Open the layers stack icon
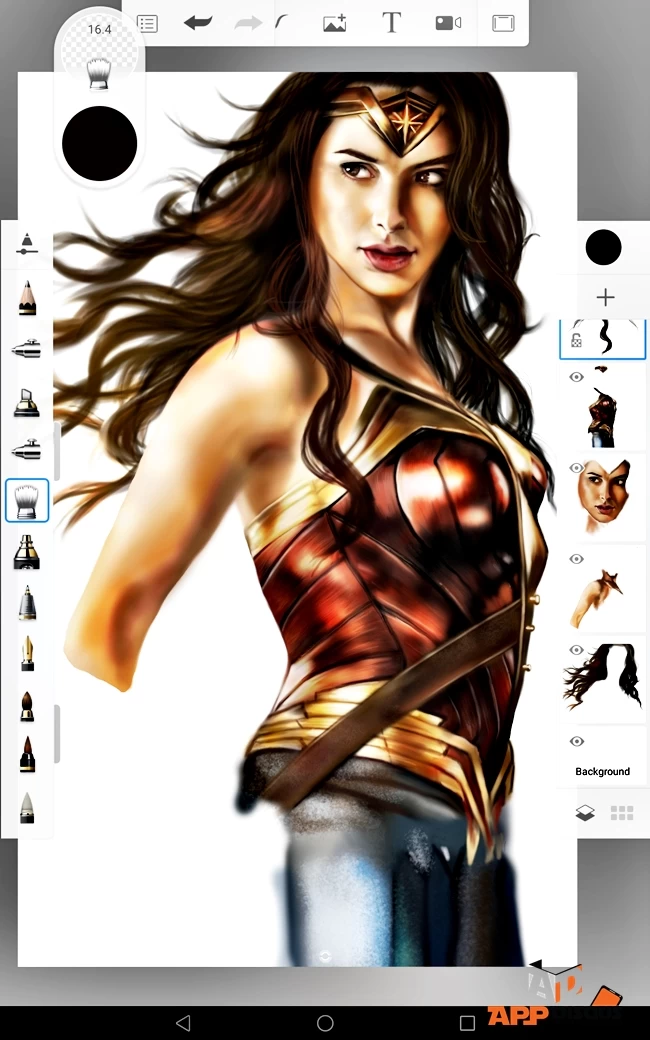Image resolution: width=650 pixels, height=1040 pixels. point(585,812)
